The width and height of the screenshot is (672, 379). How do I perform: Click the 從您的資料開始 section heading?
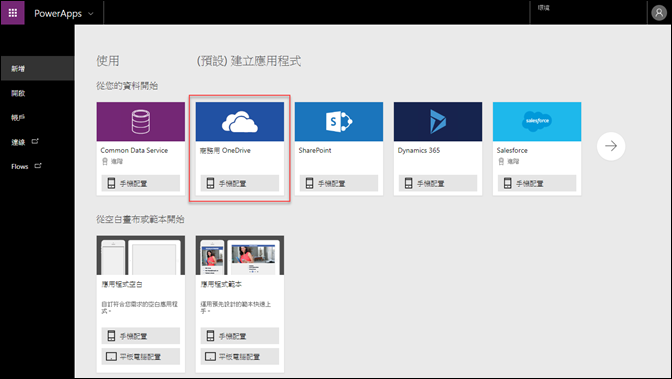pos(127,86)
